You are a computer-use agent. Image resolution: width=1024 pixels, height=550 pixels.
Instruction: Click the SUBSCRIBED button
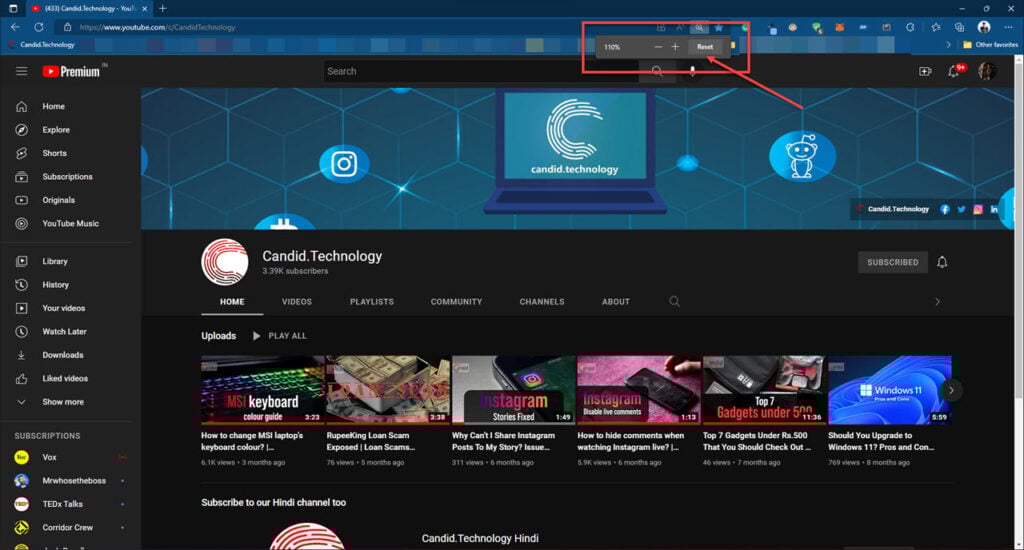(893, 262)
